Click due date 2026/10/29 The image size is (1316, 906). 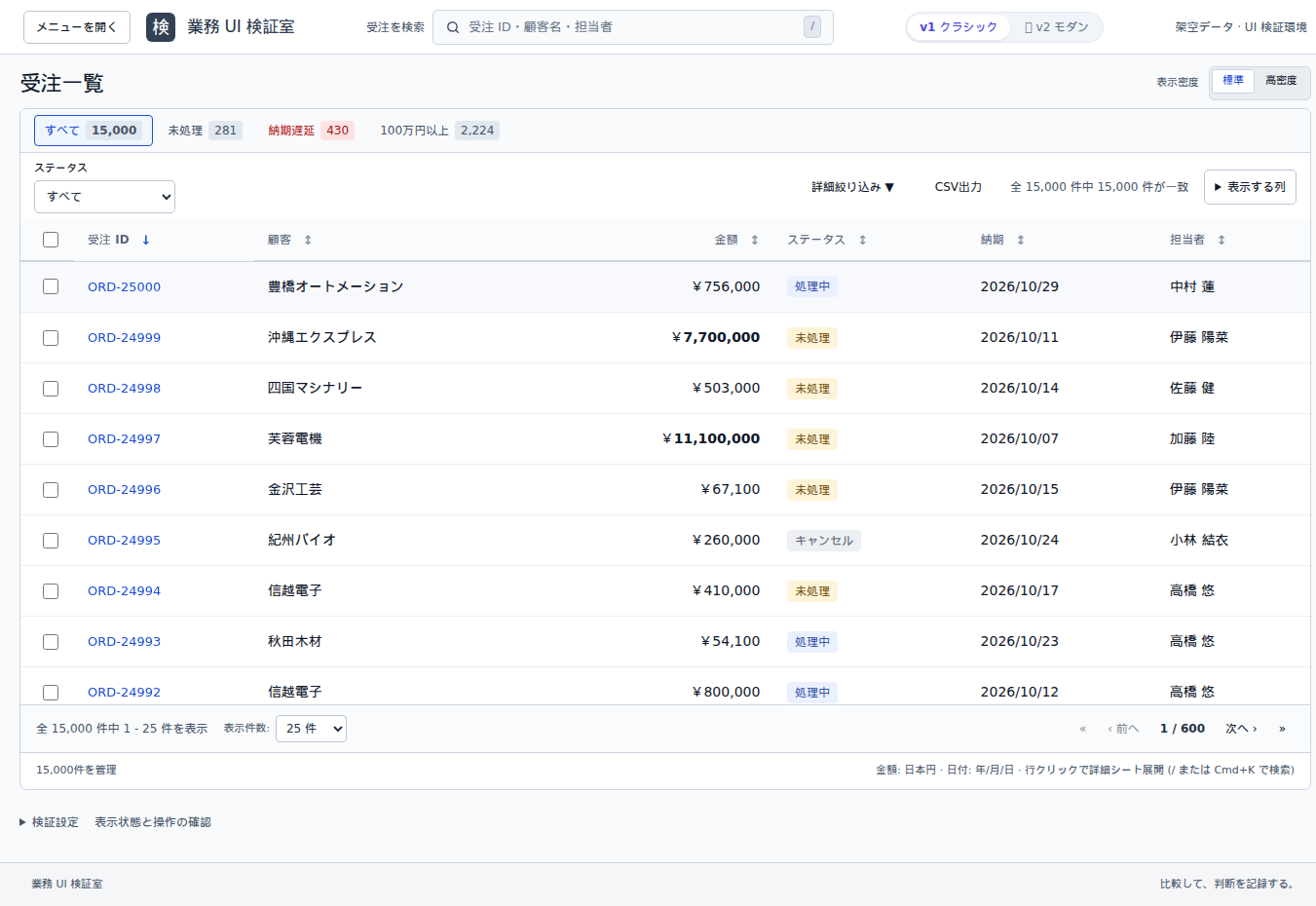pos(1020,286)
